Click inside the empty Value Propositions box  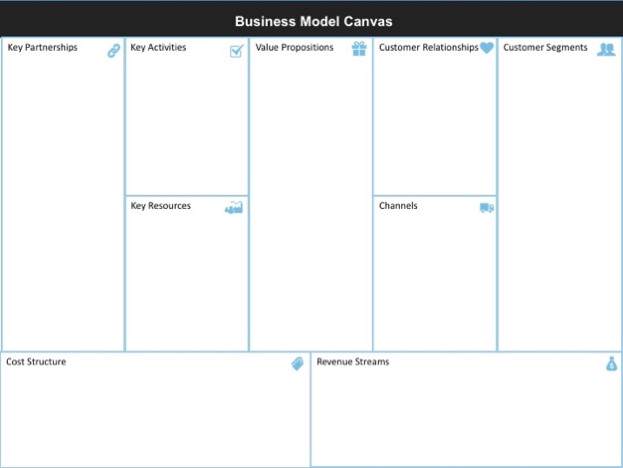(x=311, y=203)
